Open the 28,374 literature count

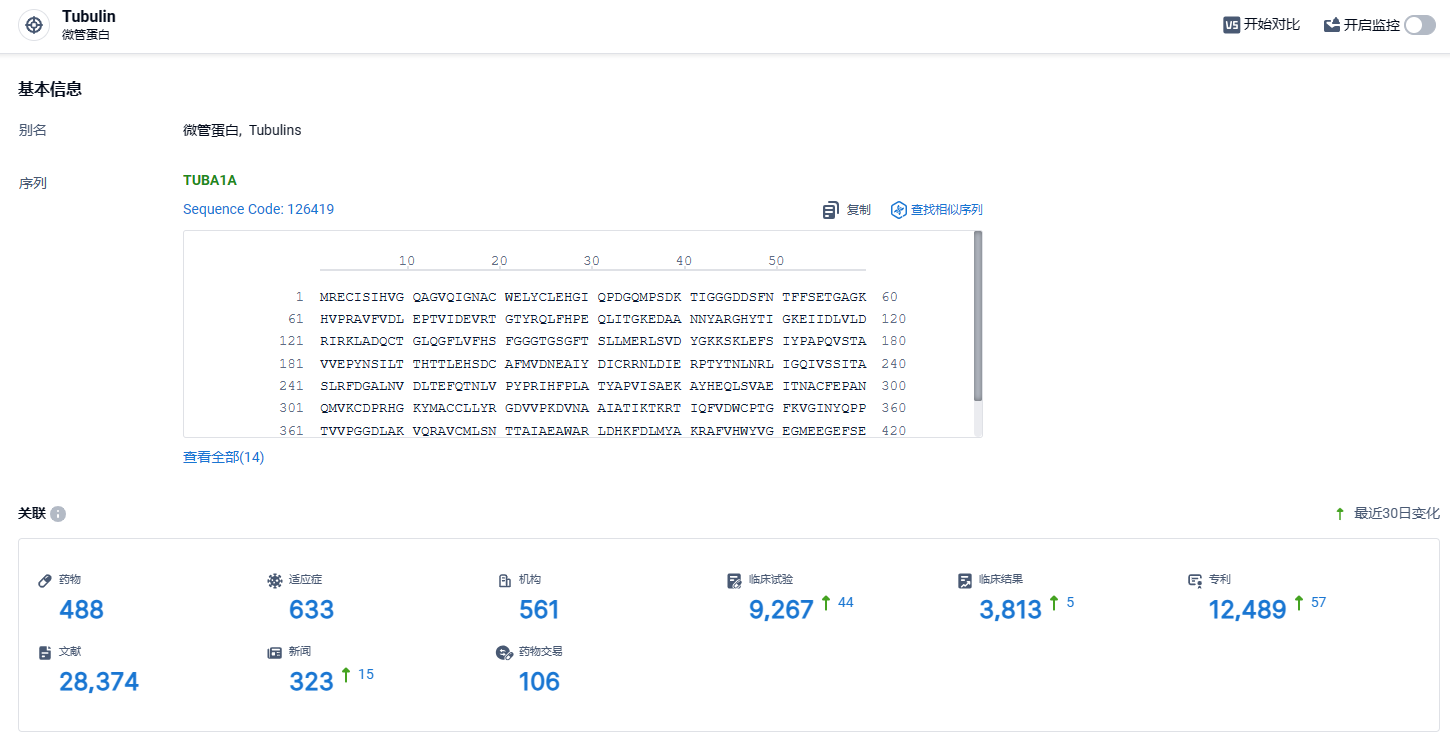[99, 682]
